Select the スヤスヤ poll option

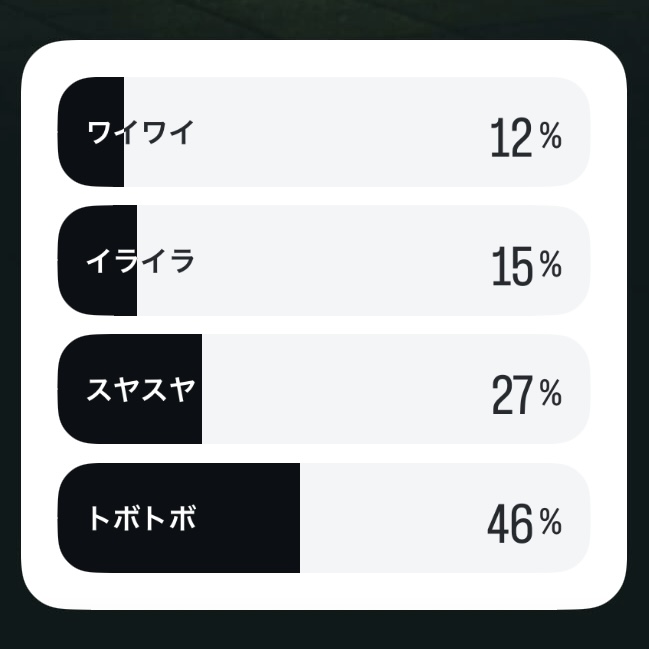point(324,389)
